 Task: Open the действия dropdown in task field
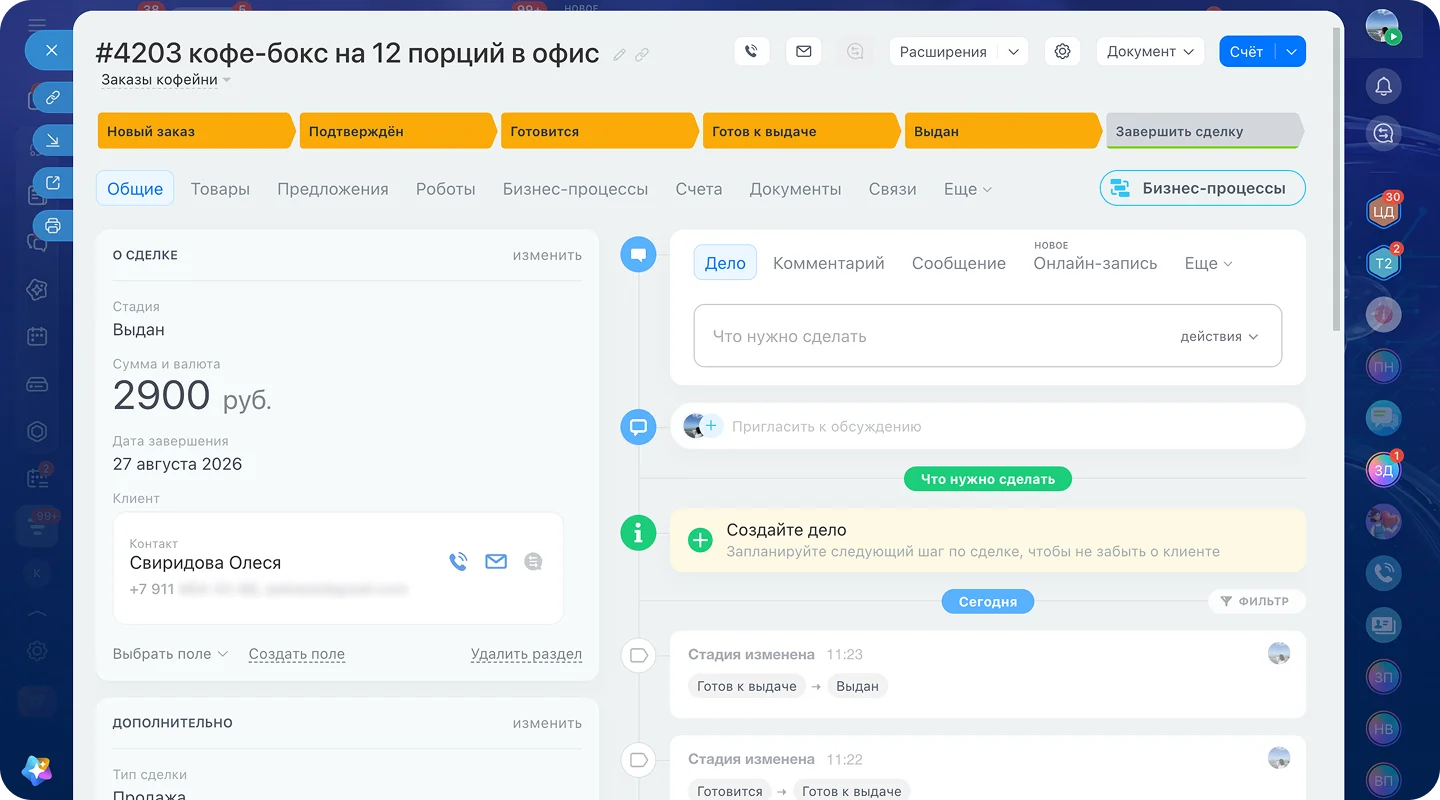click(1218, 337)
